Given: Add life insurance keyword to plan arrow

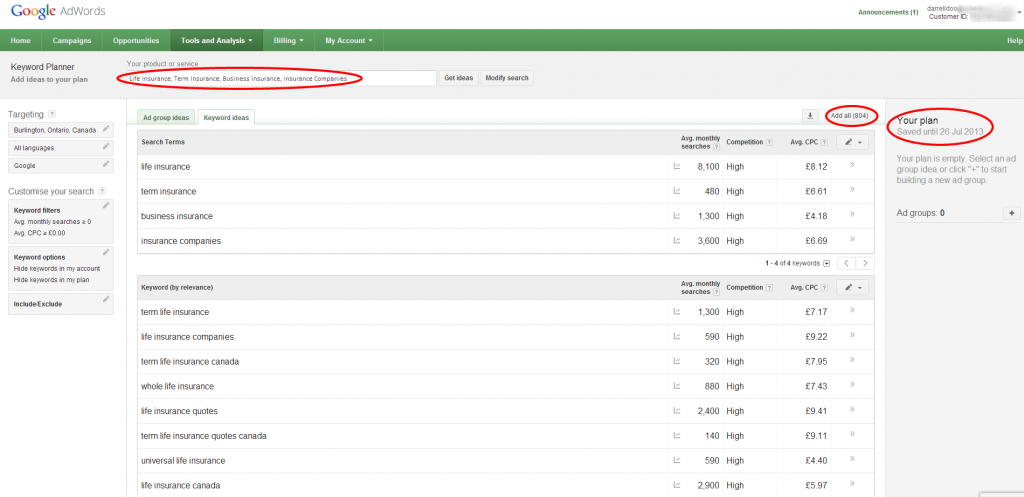Looking at the screenshot, I should coord(852,166).
